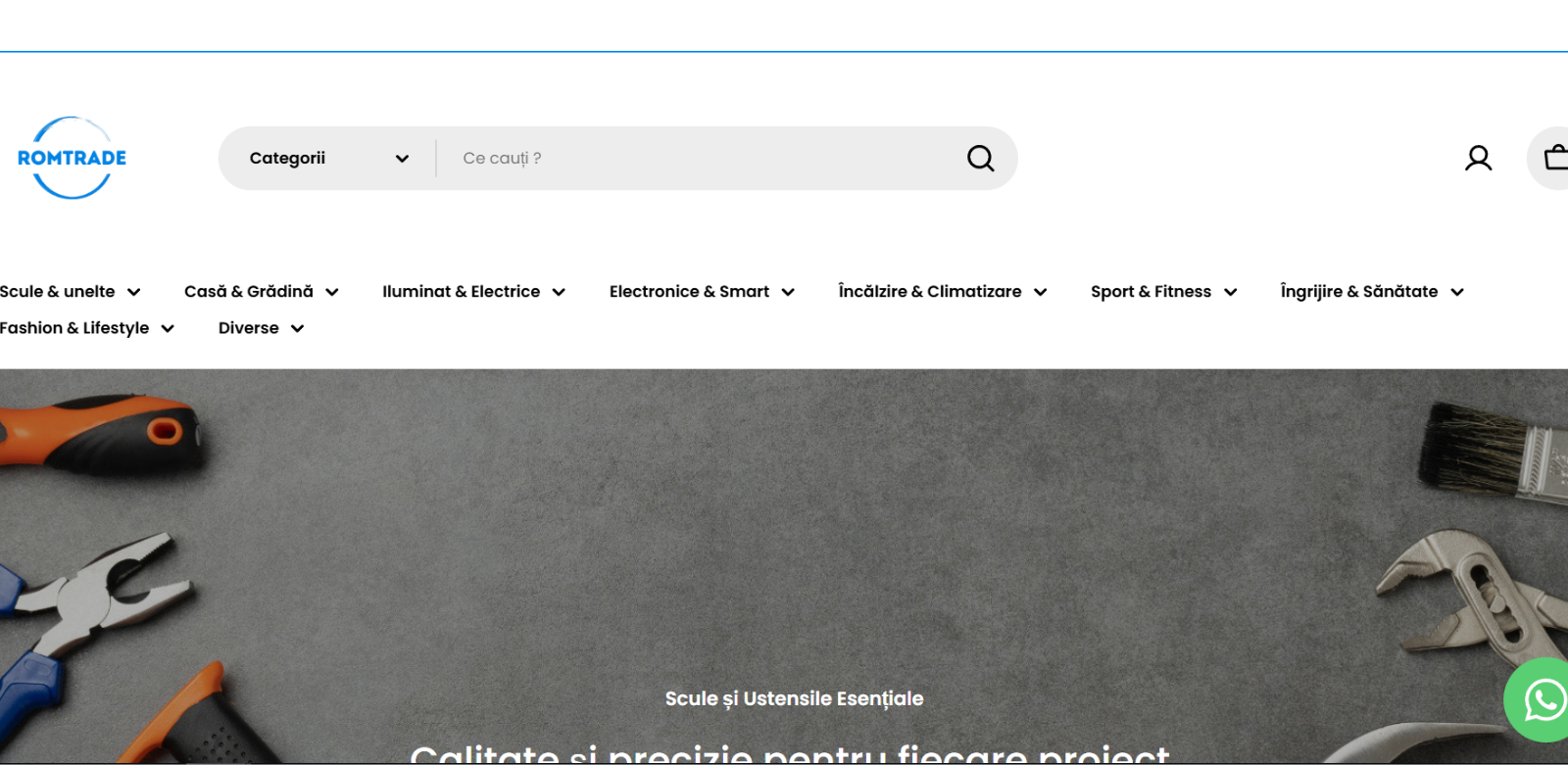Open the Iluminat & Electrice menu
Image resolution: width=1568 pixels, height=765 pixels.
click(x=461, y=292)
